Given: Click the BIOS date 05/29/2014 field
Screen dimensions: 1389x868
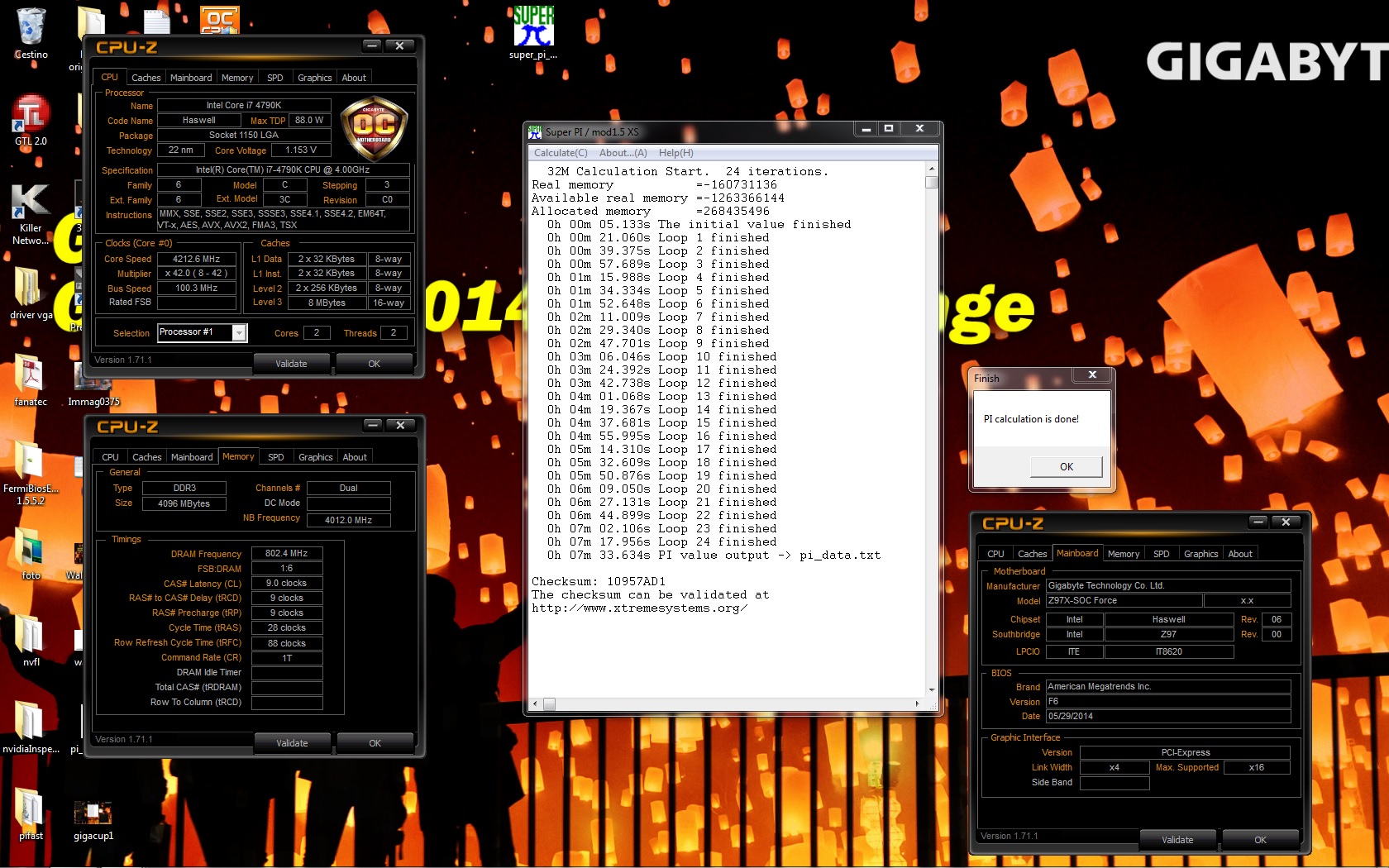Looking at the screenshot, I should click(x=1167, y=716).
